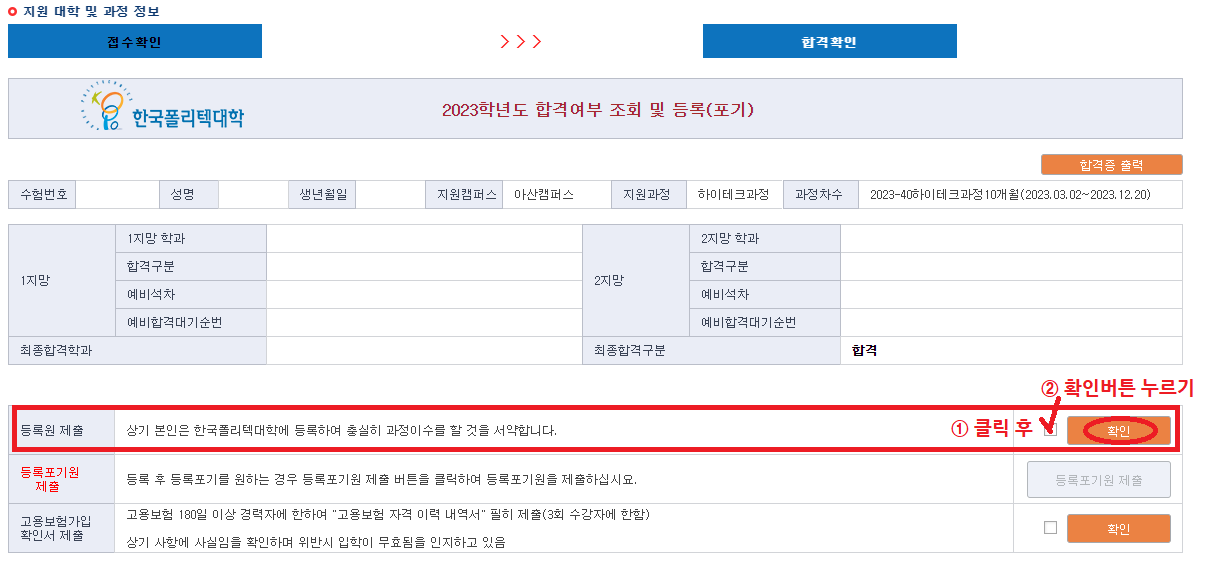Select the 하이테크과정 value text
This screenshot has width=1206, height=567.
(734, 194)
